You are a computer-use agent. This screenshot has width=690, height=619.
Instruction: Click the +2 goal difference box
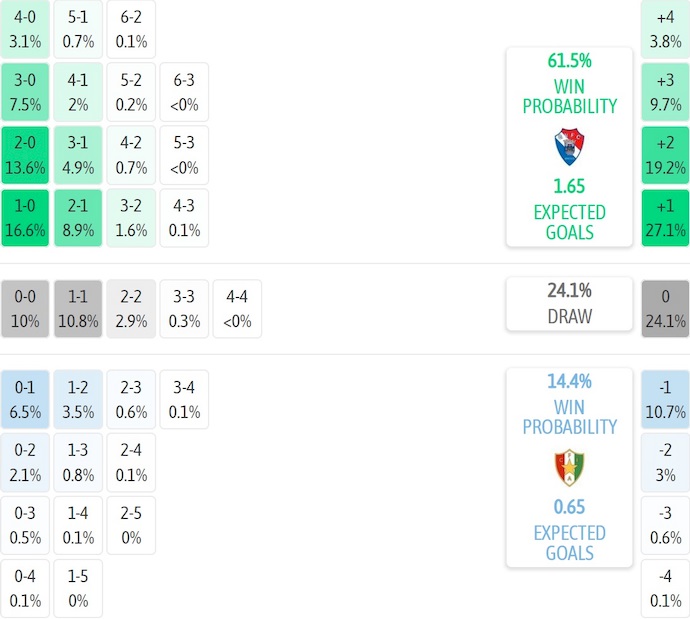pyautogui.click(x=665, y=154)
